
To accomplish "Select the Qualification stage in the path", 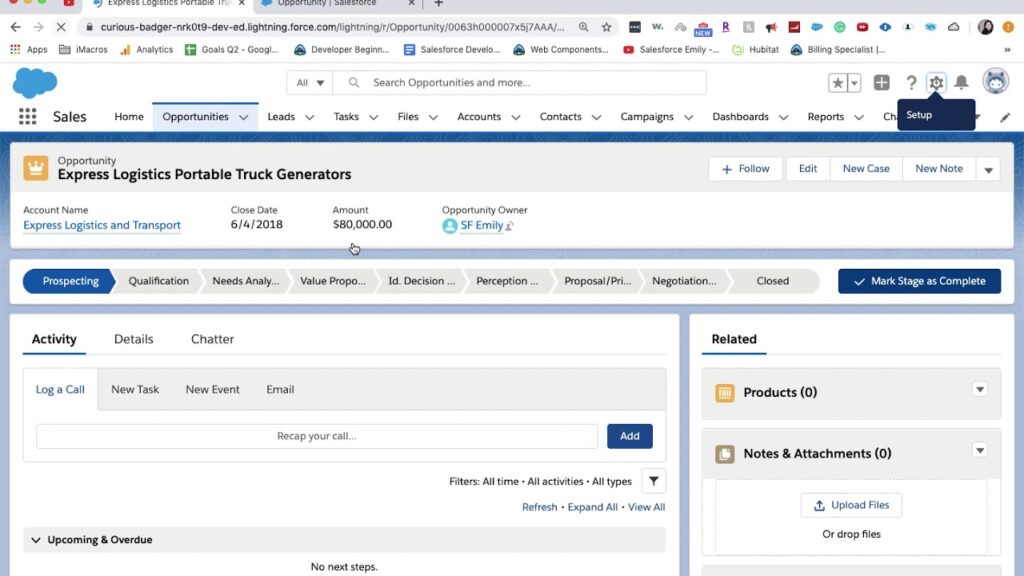I will [158, 281].
